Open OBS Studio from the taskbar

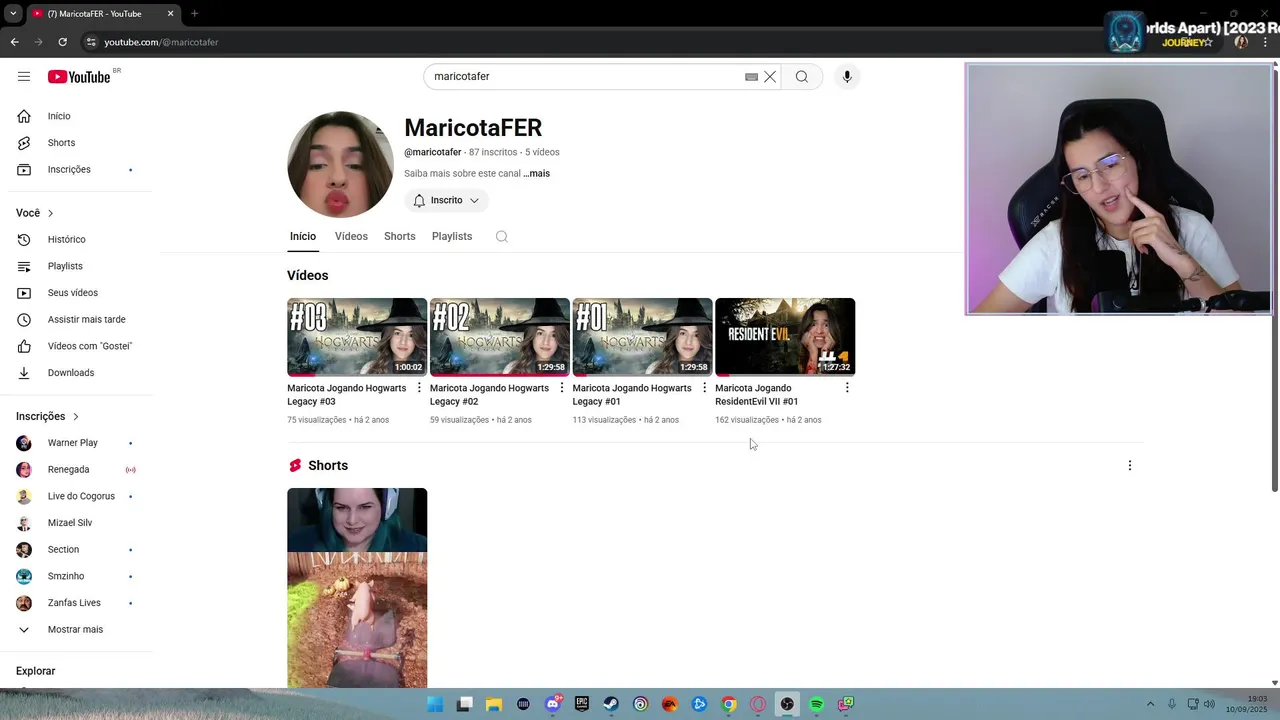787,704
